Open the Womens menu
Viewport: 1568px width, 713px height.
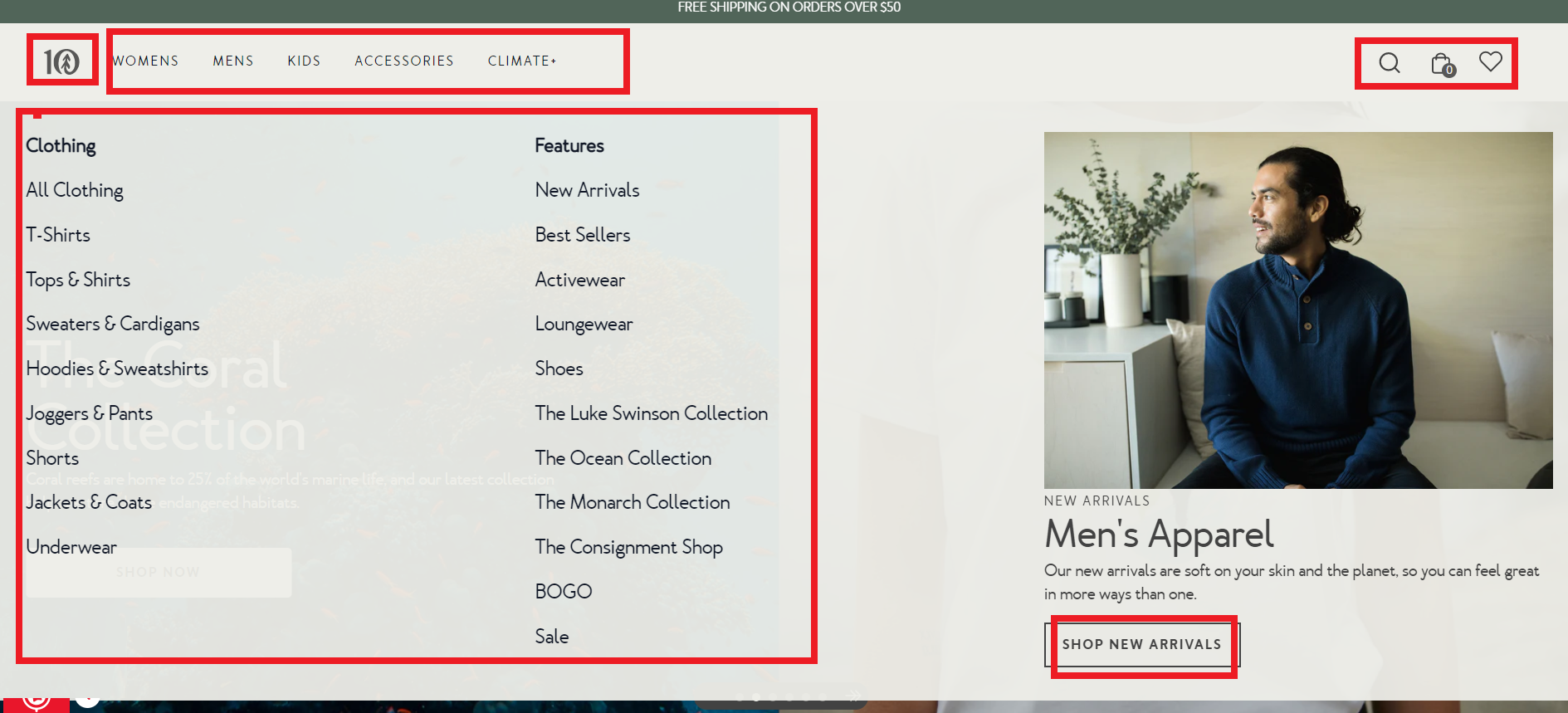tap(145, 61)
